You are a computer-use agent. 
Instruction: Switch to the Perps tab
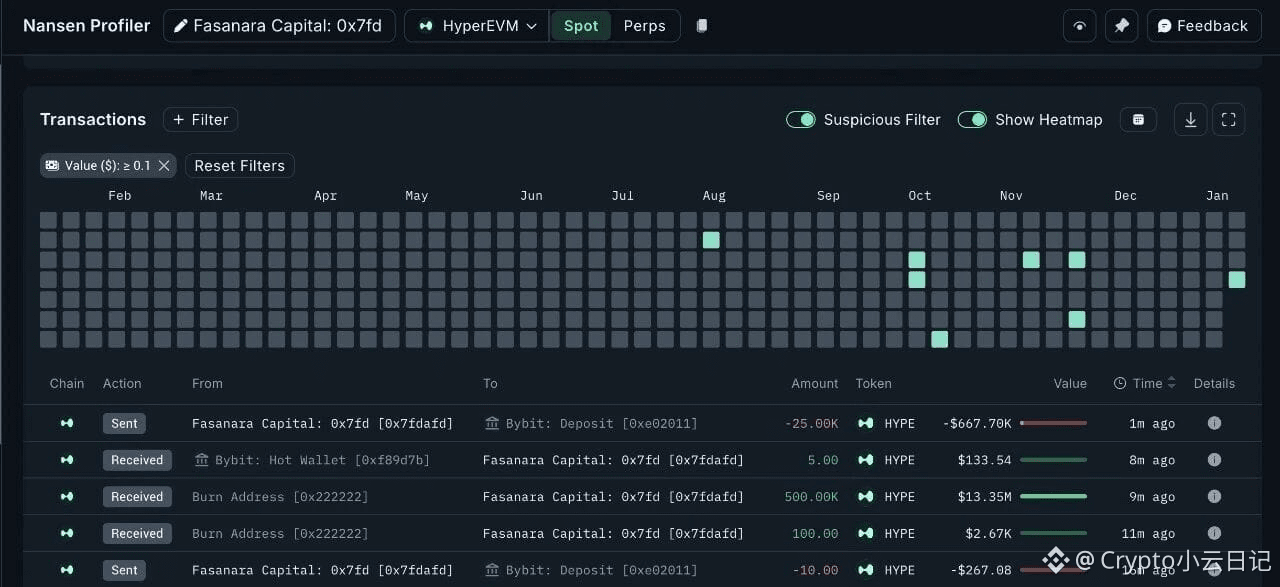pyautogui.click(x=644, y=26)
